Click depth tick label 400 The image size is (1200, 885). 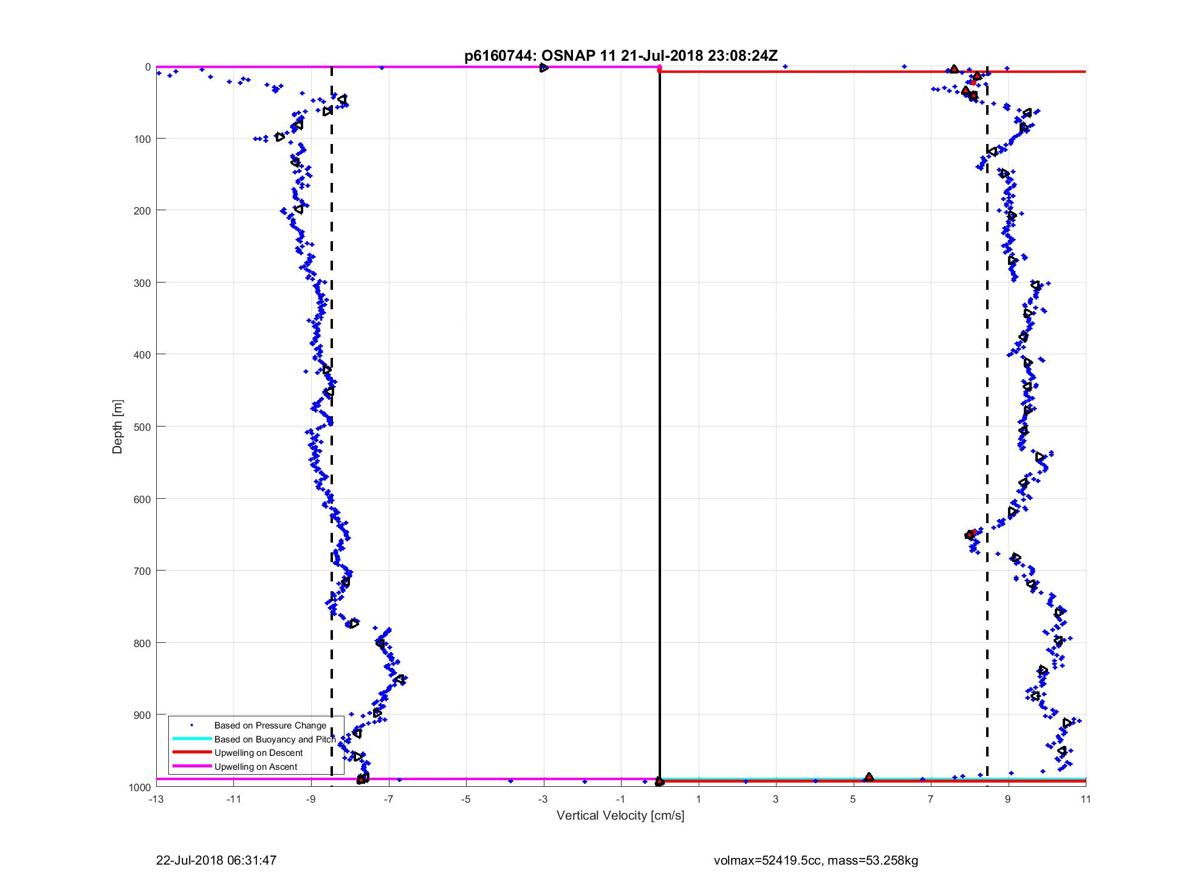point(142,355)
